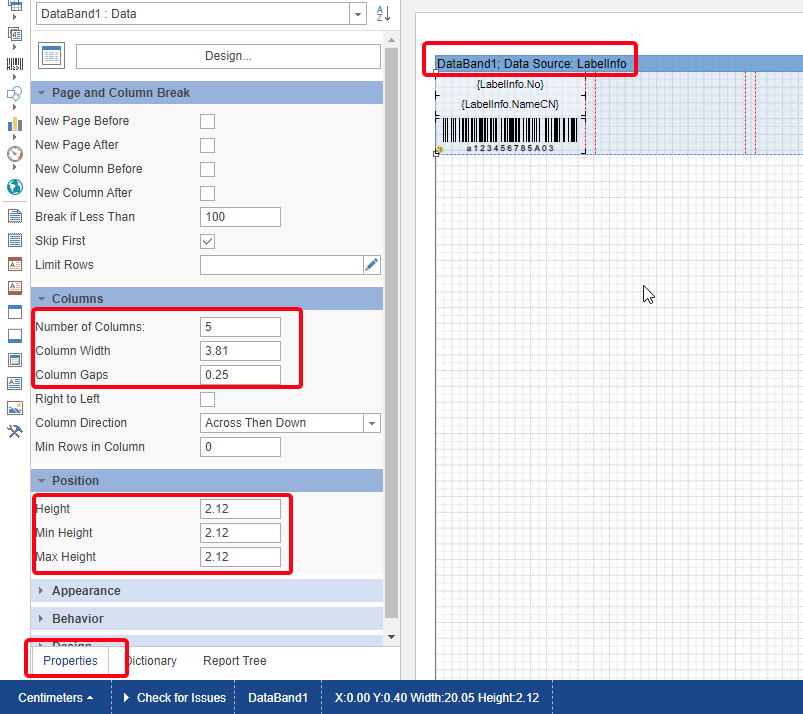Click the Column Width input field

point(240,351)
